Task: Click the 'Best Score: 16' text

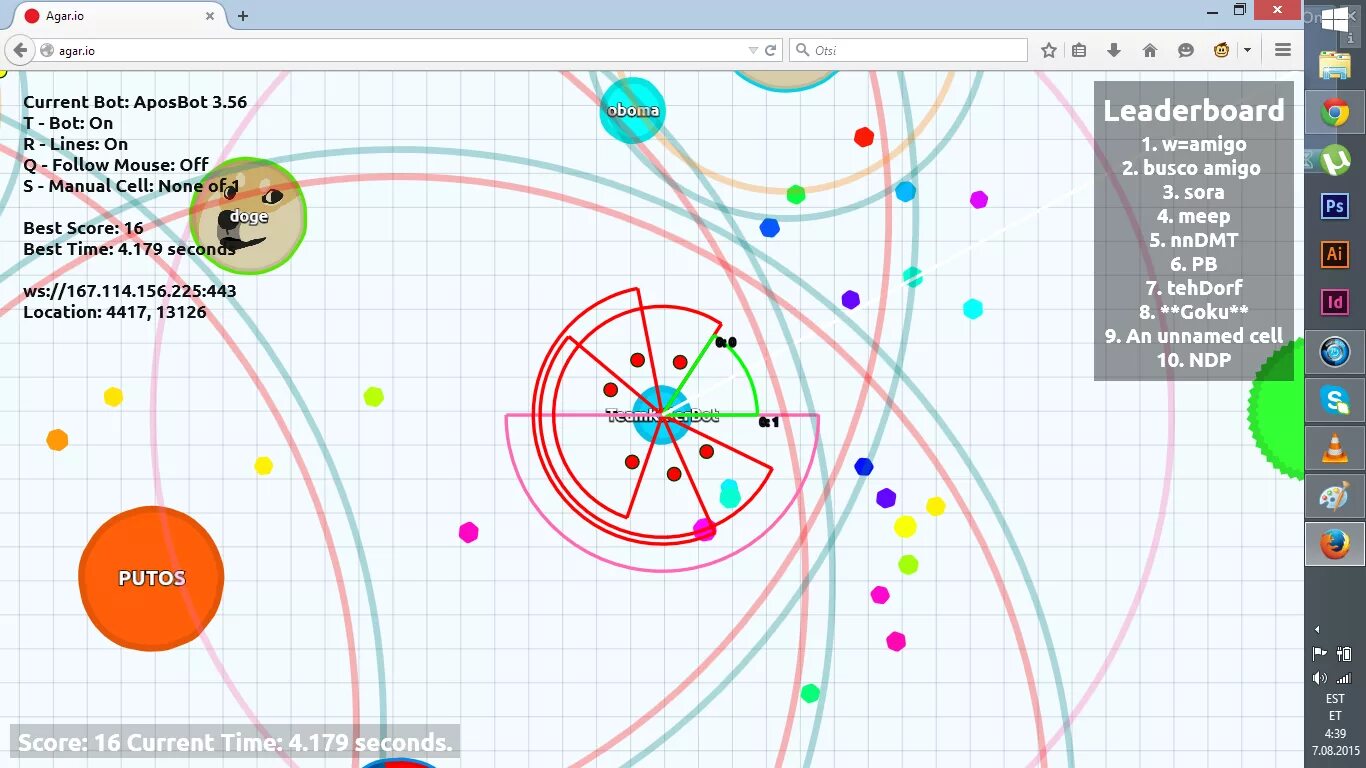Action: point(83,228)
